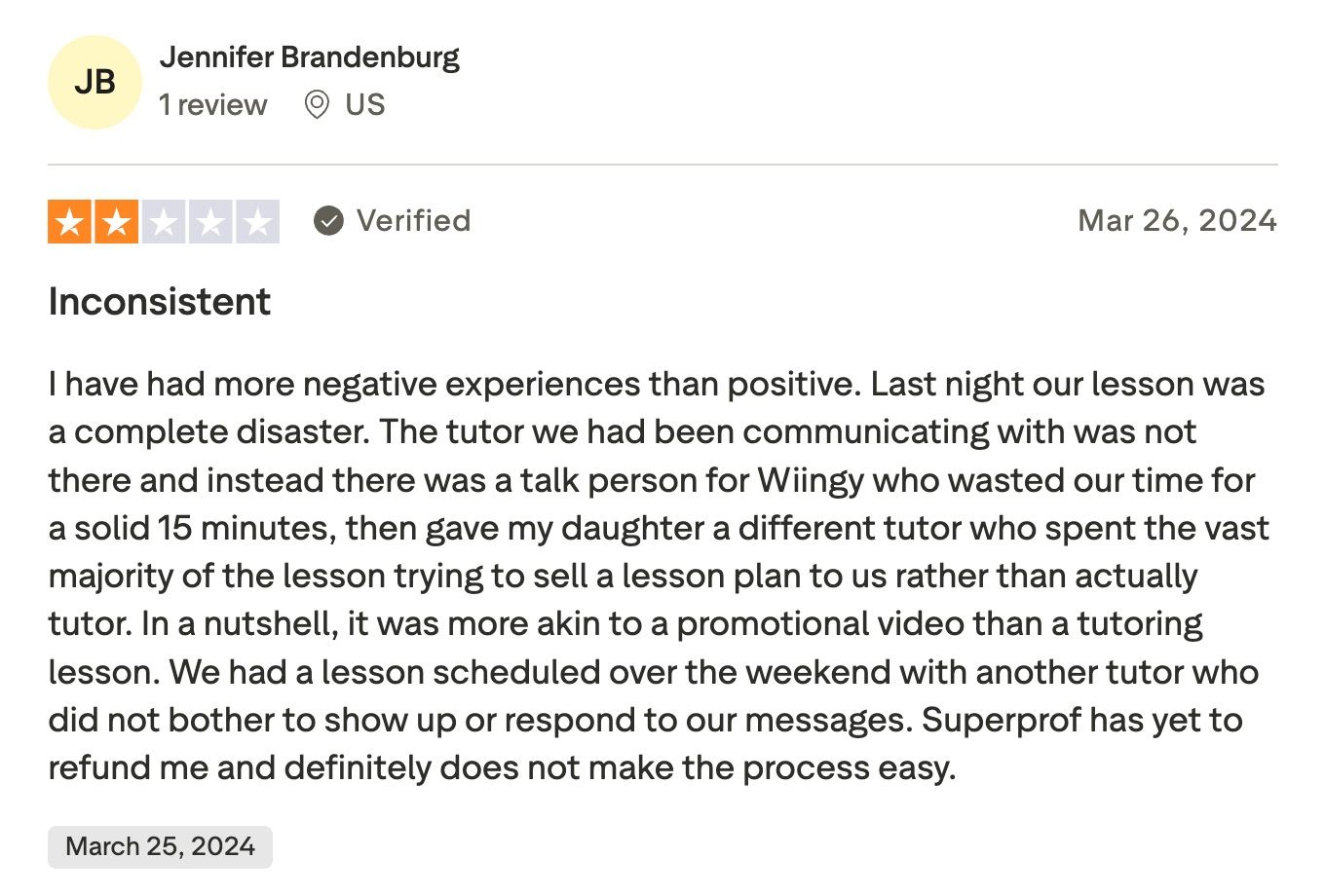The image size is (1325, 896).
Task: Click the Mar 26, 2024 posted date
Action: click(1177, 221)
